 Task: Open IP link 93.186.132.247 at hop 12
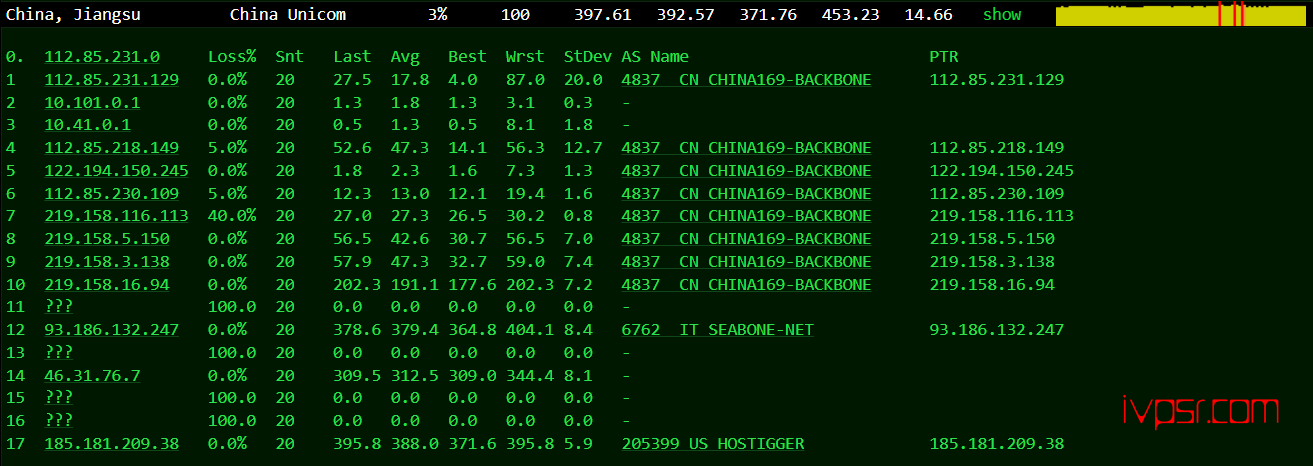(x=112, y=330)
